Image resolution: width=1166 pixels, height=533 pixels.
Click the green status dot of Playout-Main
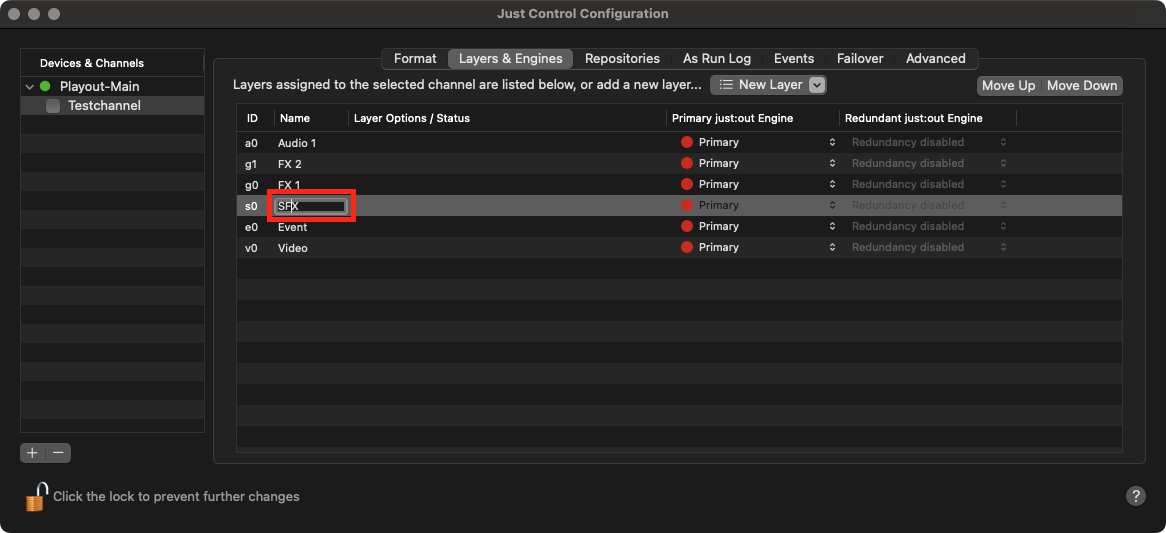(x=45, y=86)
